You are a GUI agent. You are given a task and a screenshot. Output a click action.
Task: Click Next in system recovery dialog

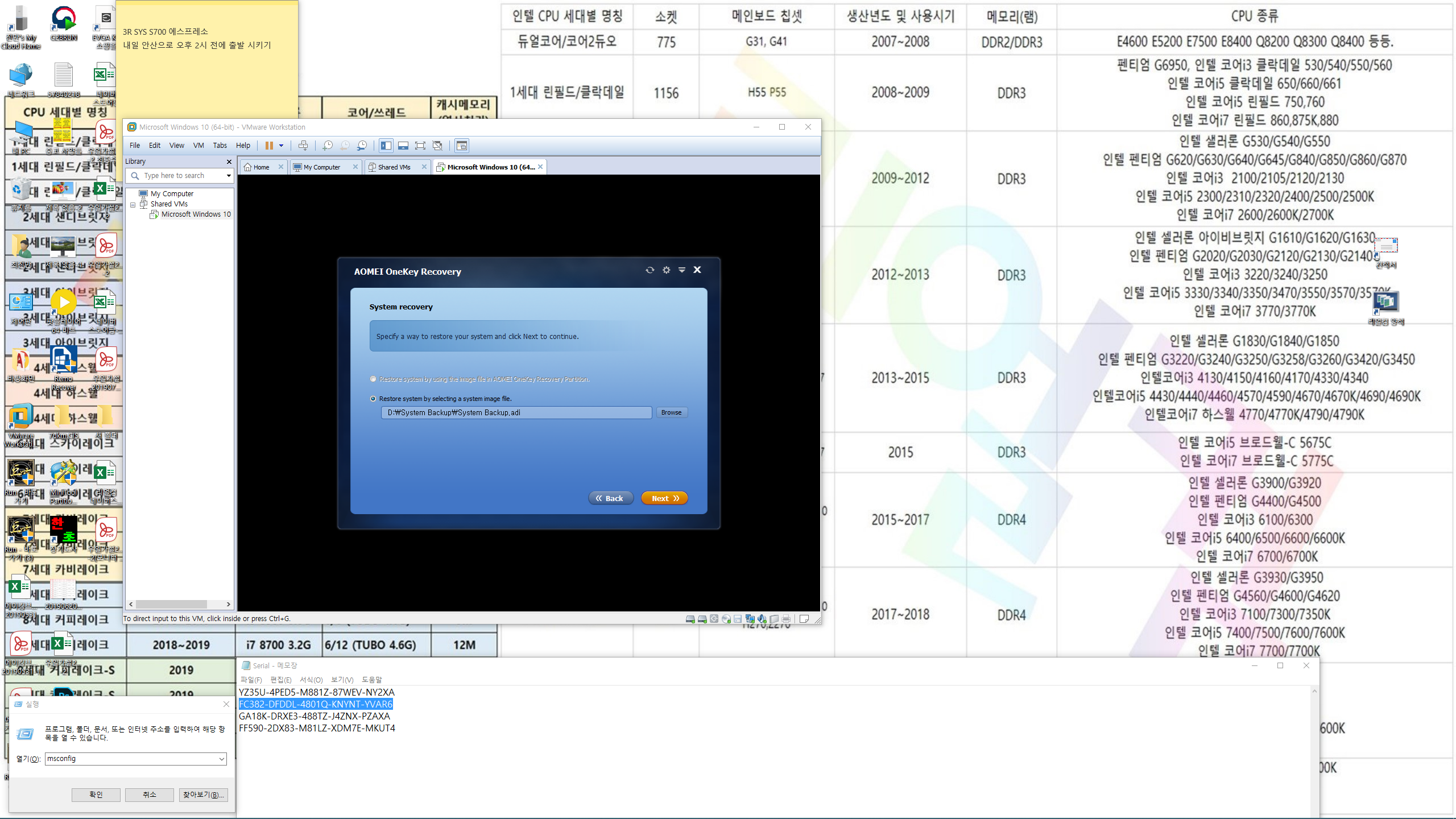[x=664, y=498]
